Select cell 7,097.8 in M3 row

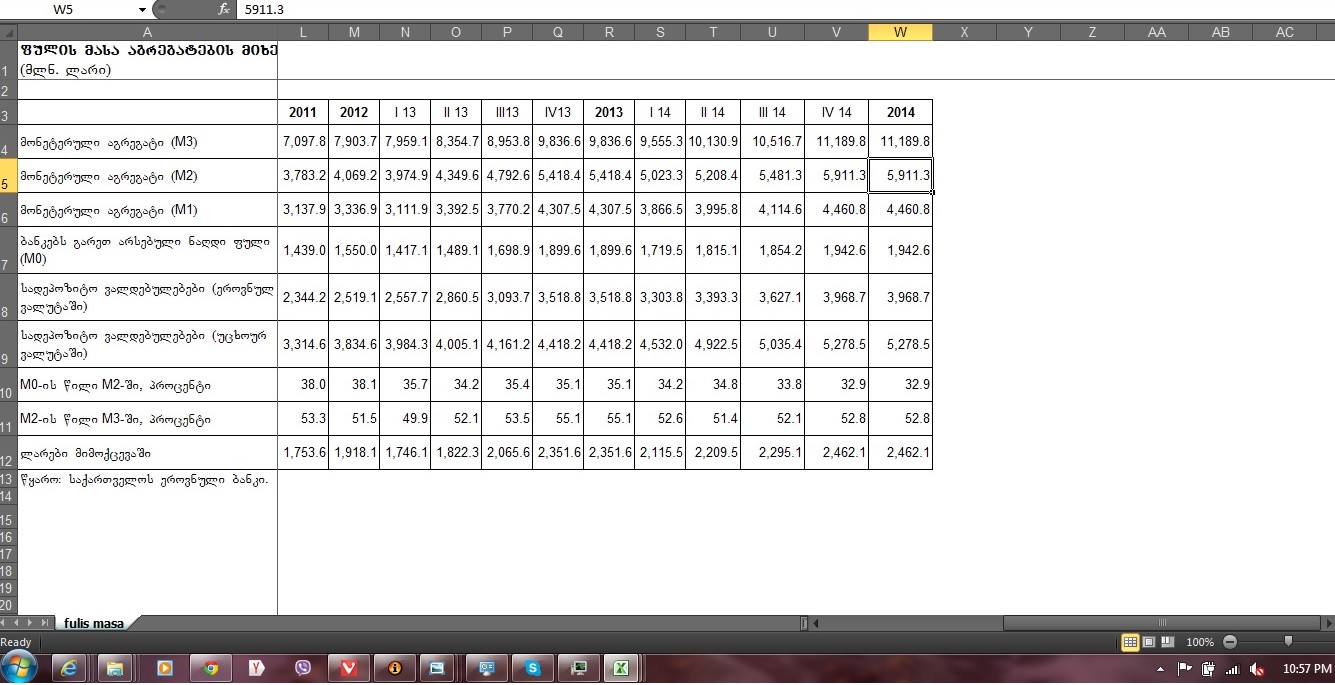pos(303,142)
